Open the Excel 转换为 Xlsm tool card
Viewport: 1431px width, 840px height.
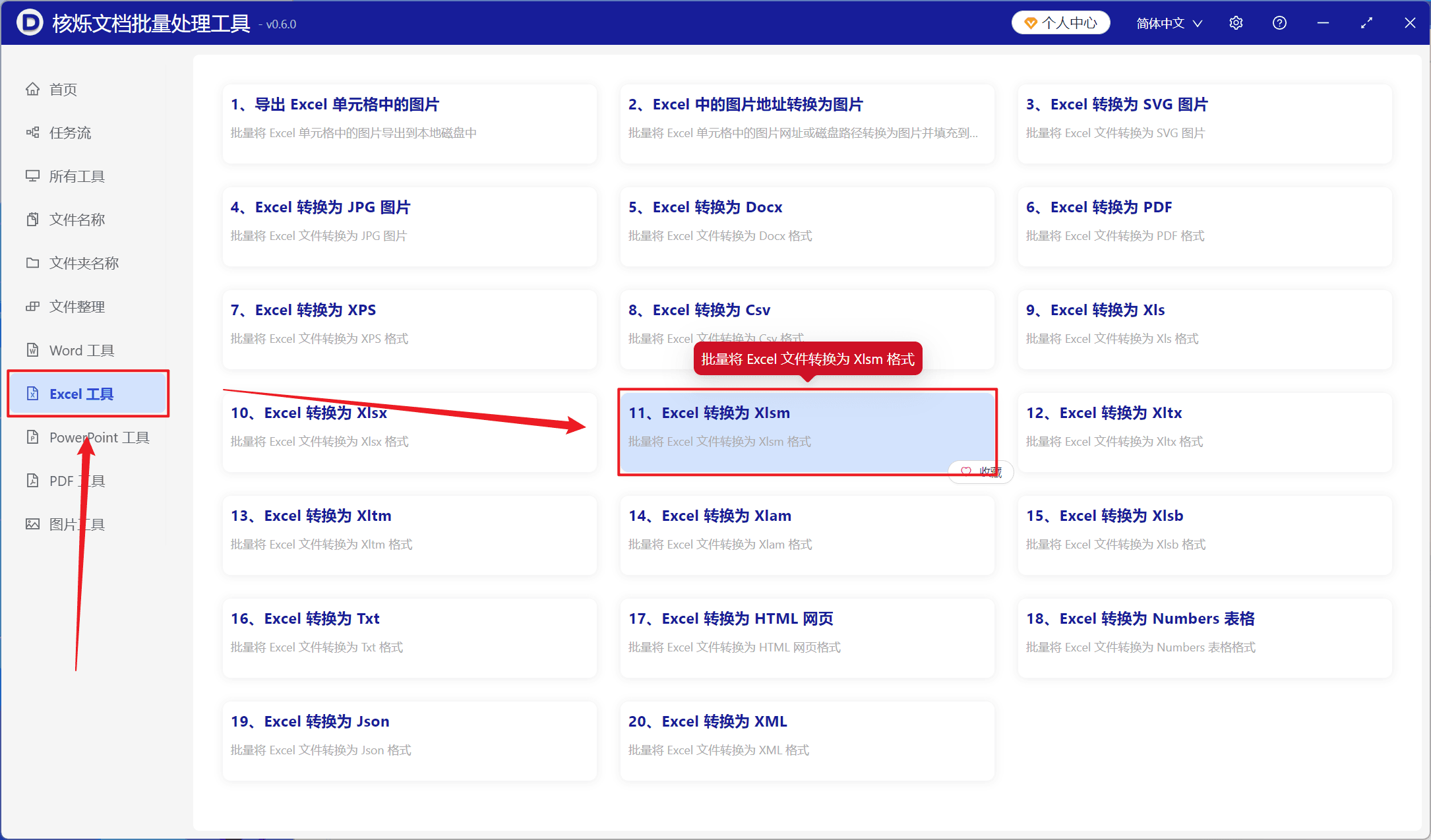[x=807, y=433]
